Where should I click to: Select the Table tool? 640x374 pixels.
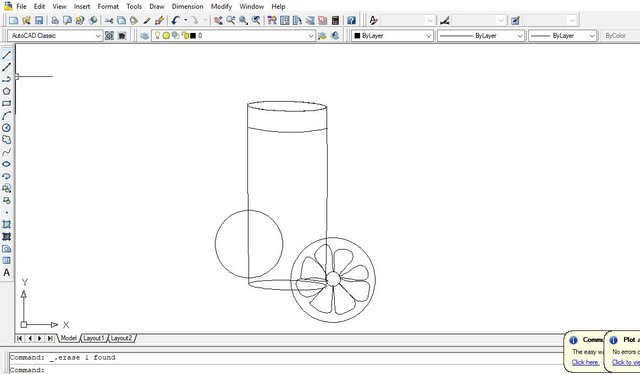pyautogui.click(x=7, y=260)
